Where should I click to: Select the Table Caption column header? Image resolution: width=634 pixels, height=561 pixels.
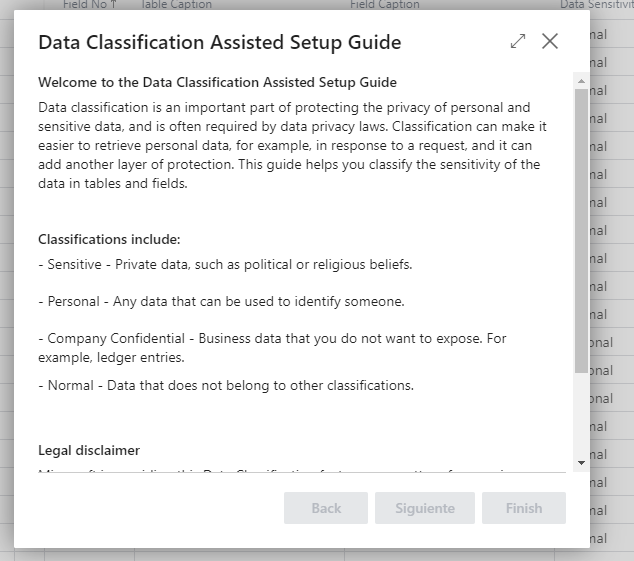(x=177, y=5)
